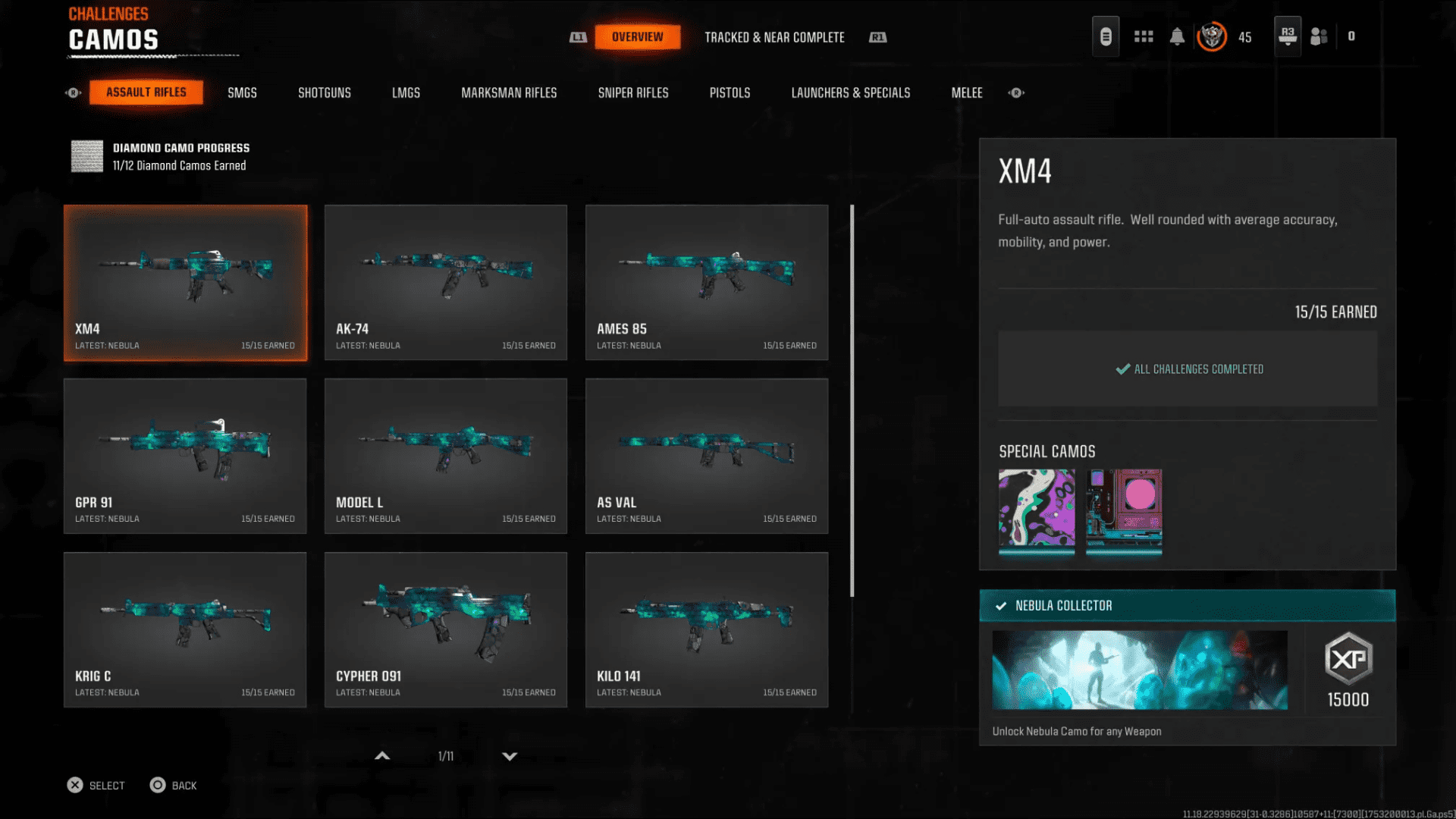Cycle weapon categories right with the arrow
Viewport: 1456px width, 819px height.
[x=1016, y=93]
